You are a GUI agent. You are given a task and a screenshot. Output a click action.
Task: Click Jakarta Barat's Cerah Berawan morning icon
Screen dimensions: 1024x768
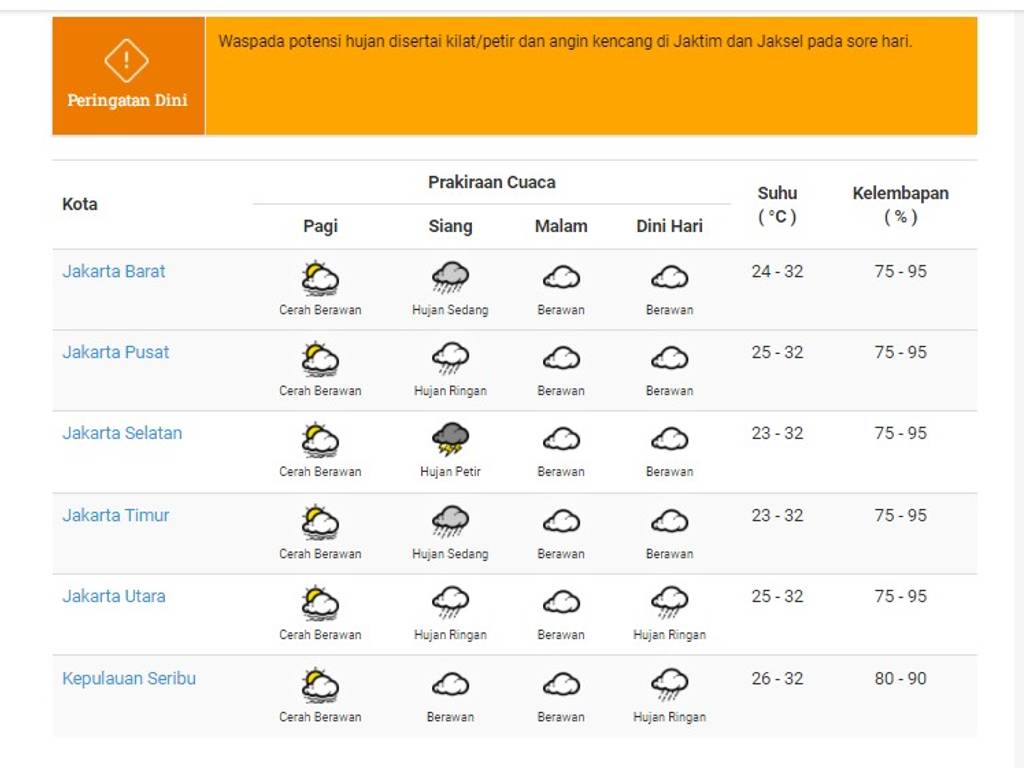(x=320, y=277)
